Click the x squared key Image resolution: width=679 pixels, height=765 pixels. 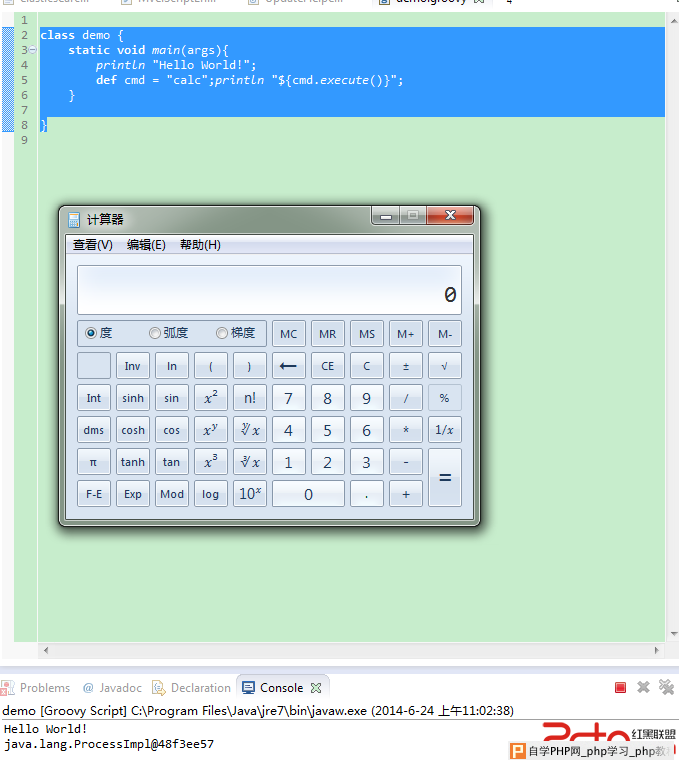point(211,398)
